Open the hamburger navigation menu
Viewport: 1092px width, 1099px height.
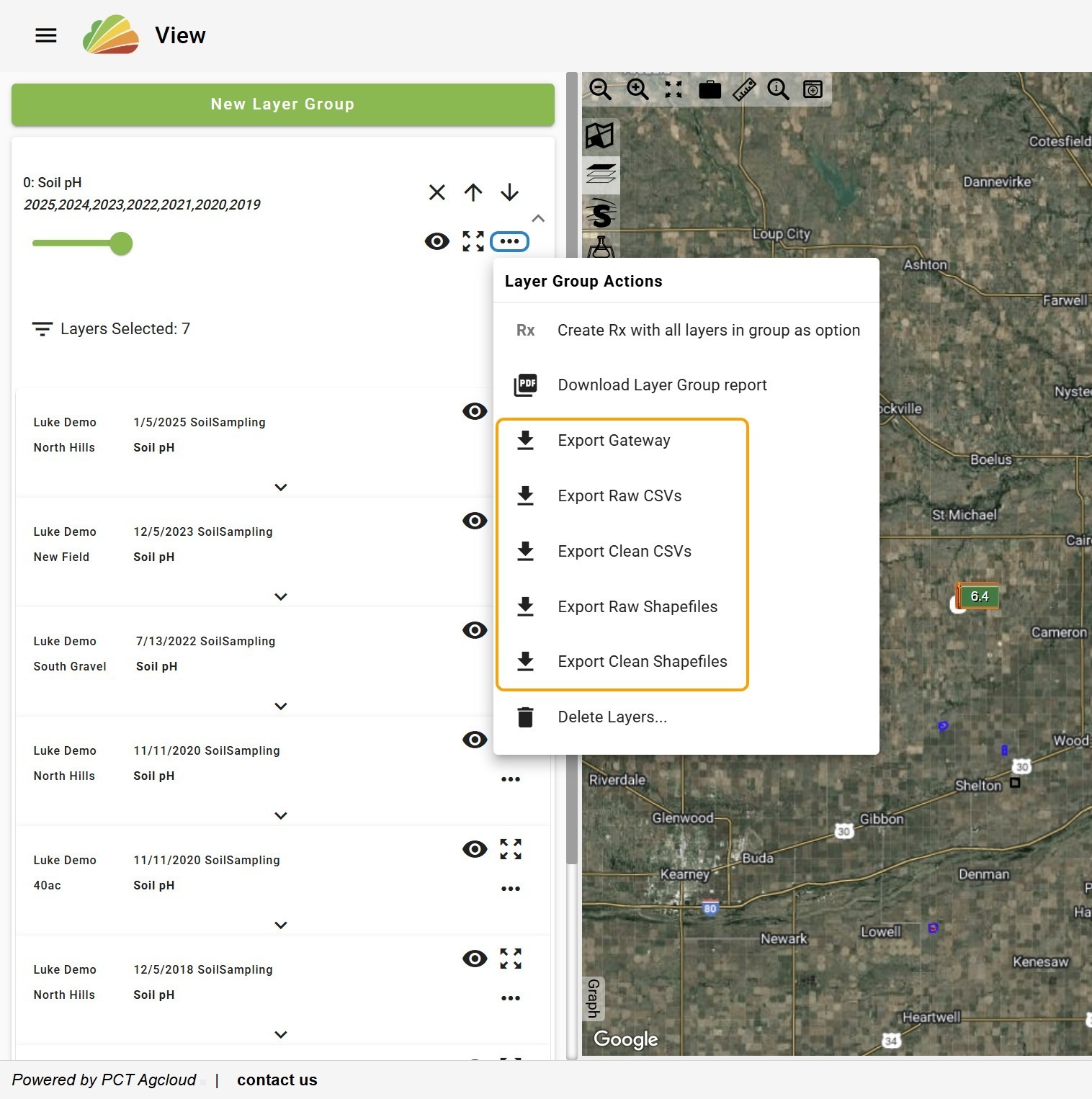point(46,35)
